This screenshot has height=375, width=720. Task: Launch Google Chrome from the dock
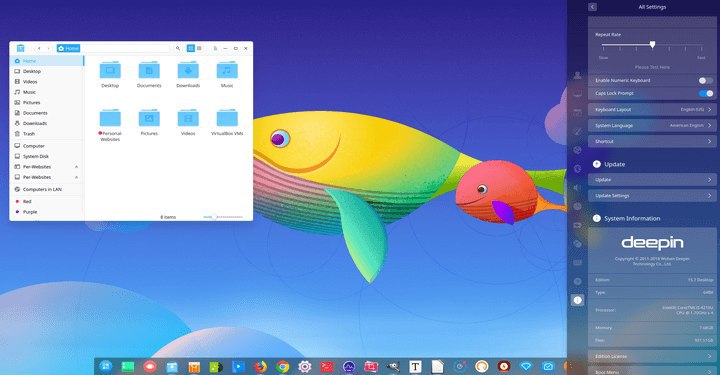pyautogui.click(x=283, y=366)
